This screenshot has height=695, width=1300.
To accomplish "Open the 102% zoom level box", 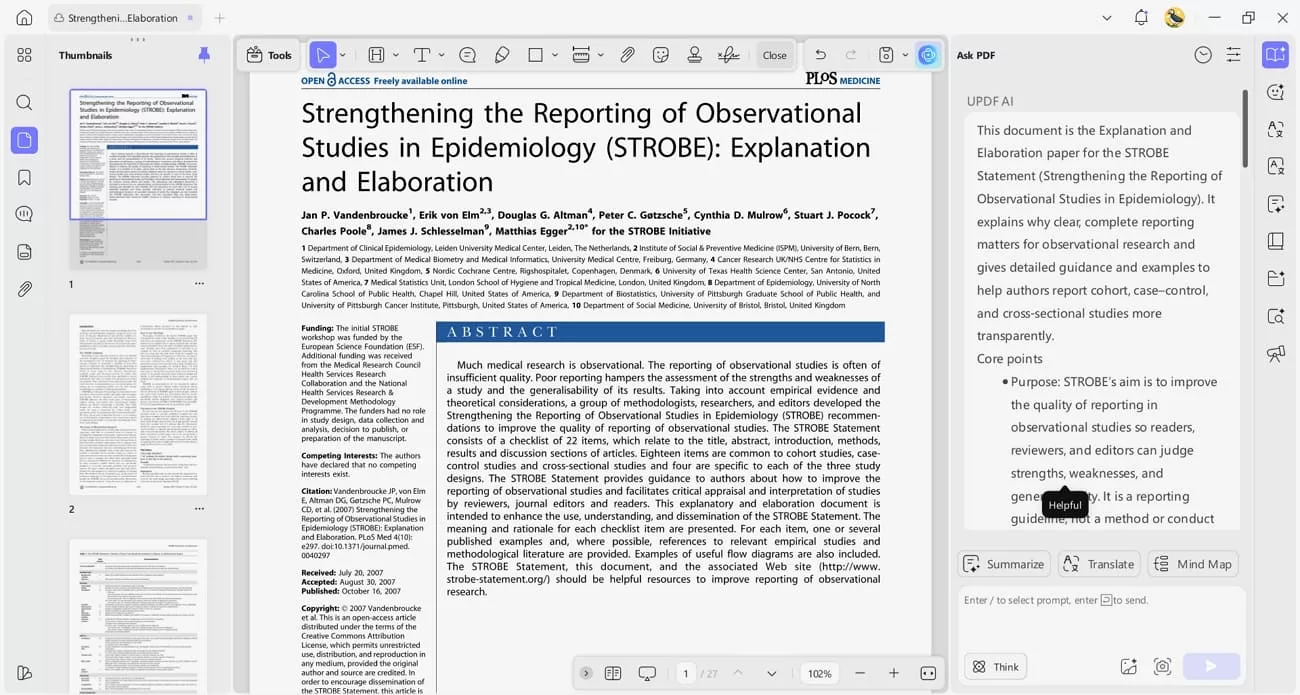I will click(820, 674).
